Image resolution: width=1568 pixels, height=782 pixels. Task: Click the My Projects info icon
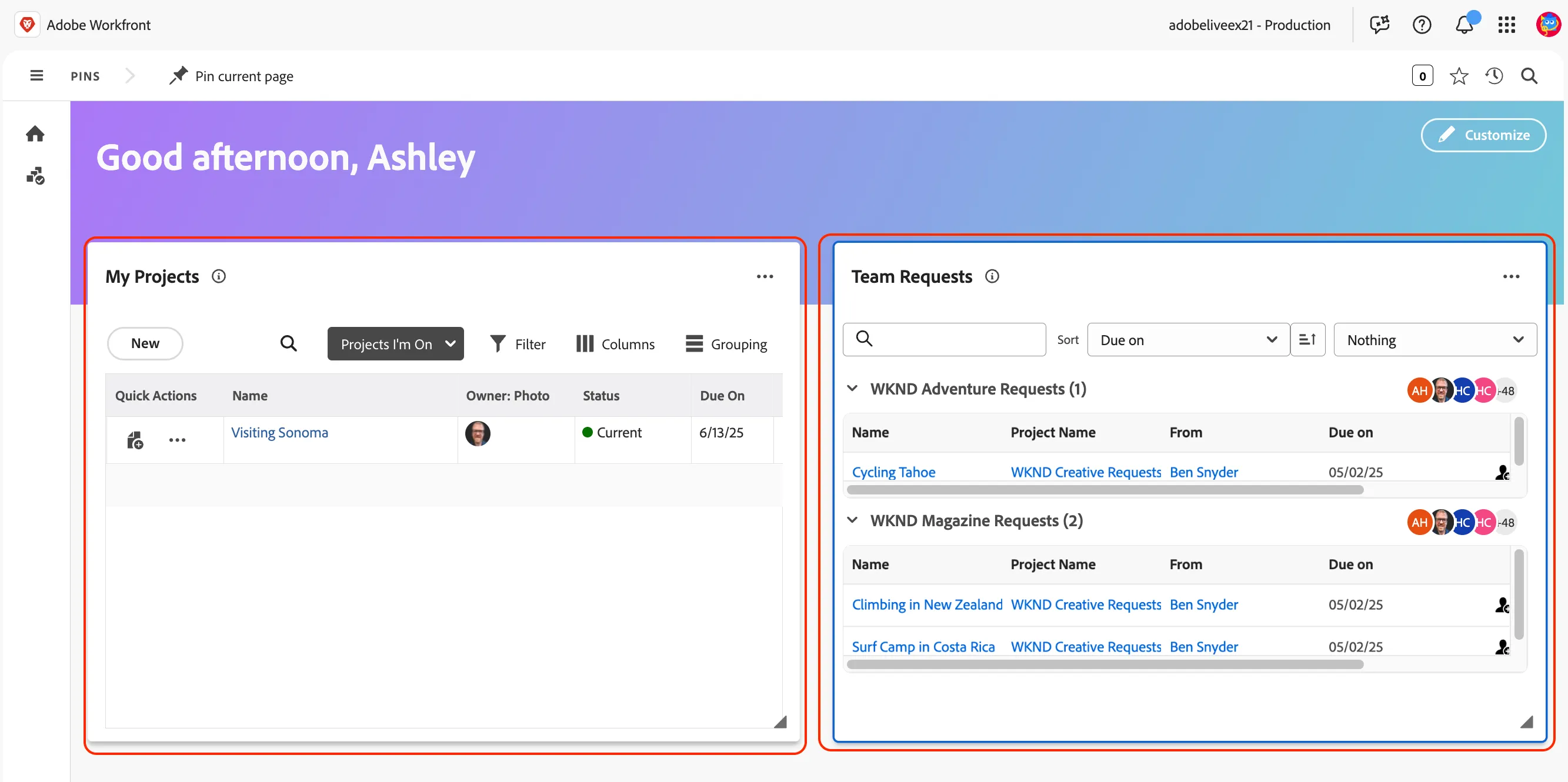pos(219,276)
